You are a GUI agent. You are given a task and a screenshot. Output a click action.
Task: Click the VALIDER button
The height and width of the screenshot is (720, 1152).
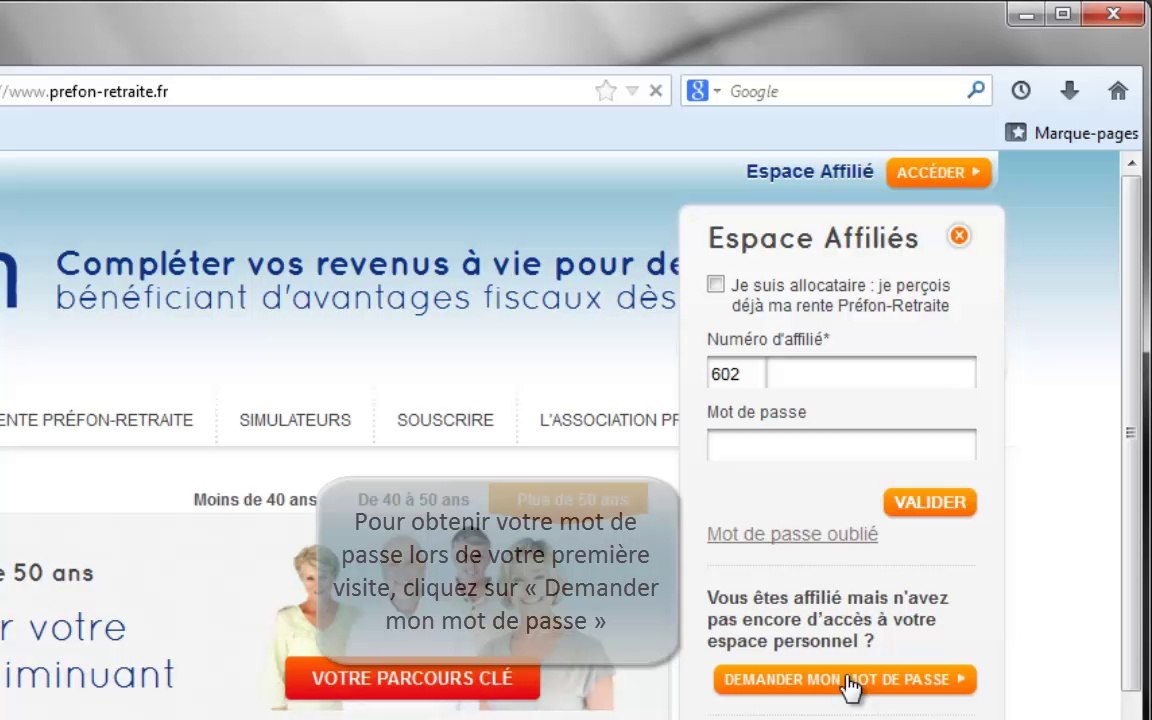tap(929, 503)
